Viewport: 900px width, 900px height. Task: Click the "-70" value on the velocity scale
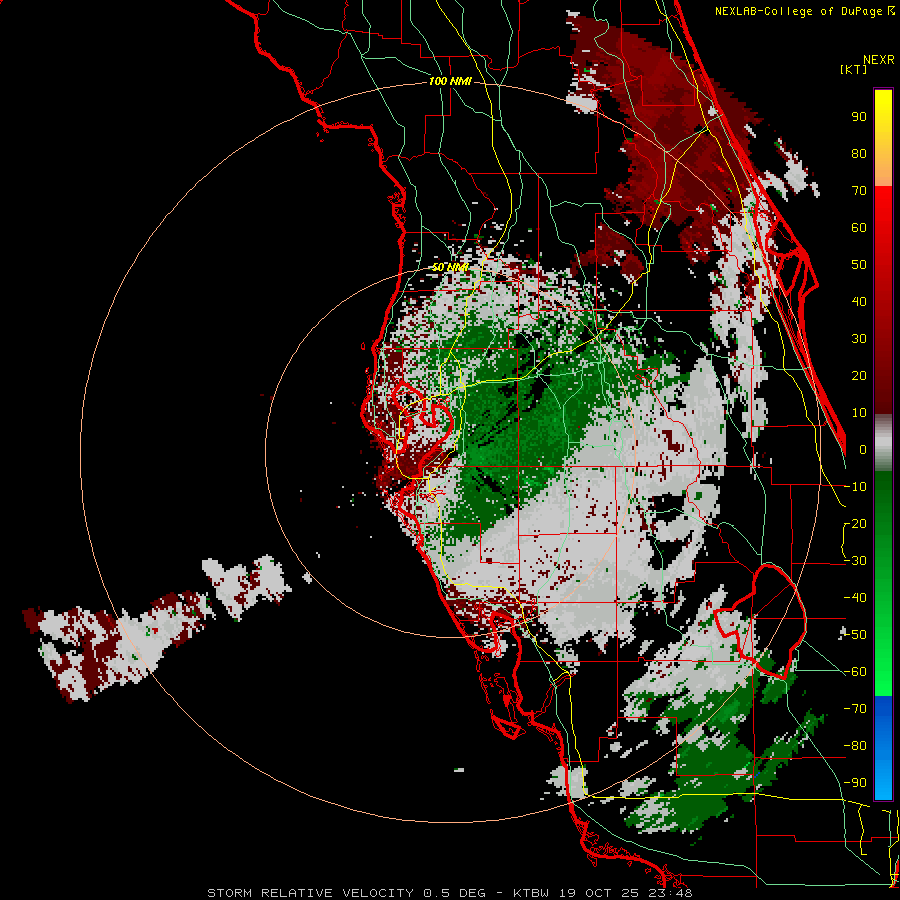click(855, 709)
